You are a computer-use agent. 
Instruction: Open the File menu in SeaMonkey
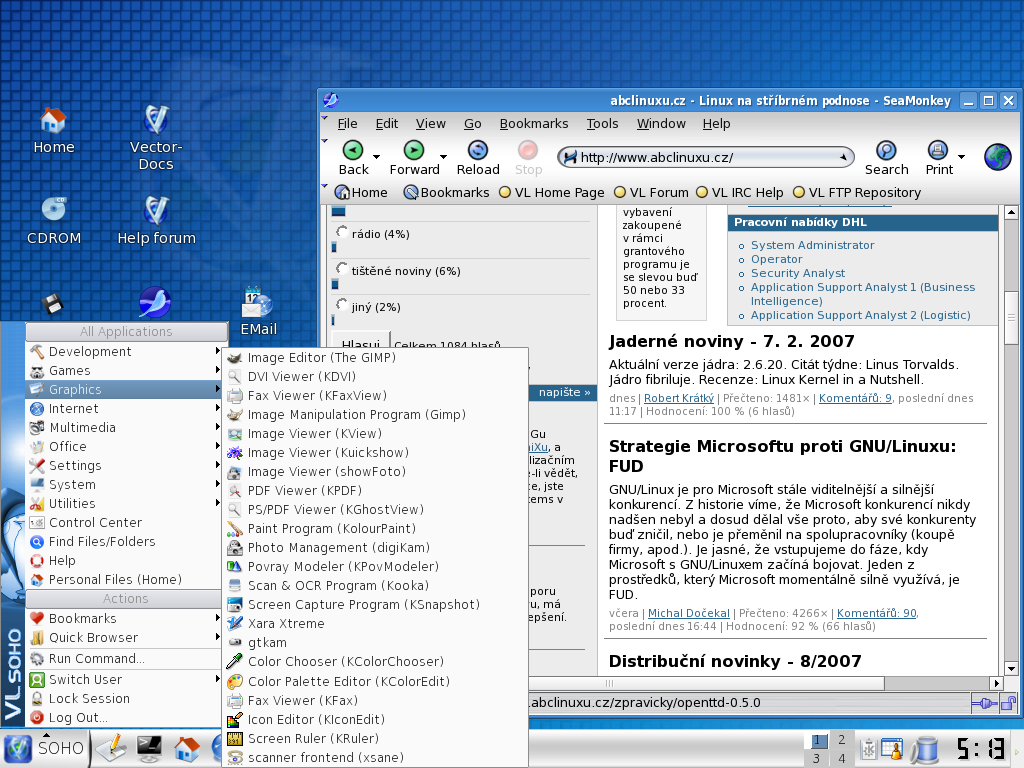click(347, 123)
